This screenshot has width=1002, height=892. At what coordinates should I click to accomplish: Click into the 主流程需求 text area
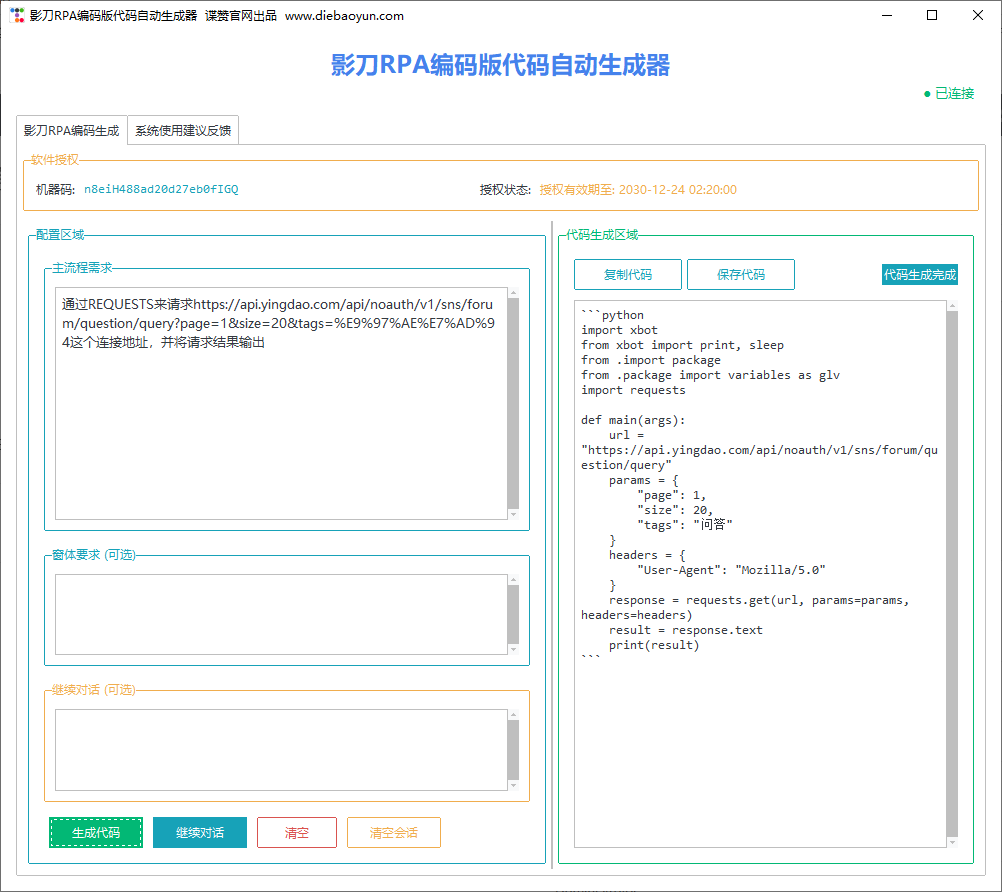(x=281, y=403)
